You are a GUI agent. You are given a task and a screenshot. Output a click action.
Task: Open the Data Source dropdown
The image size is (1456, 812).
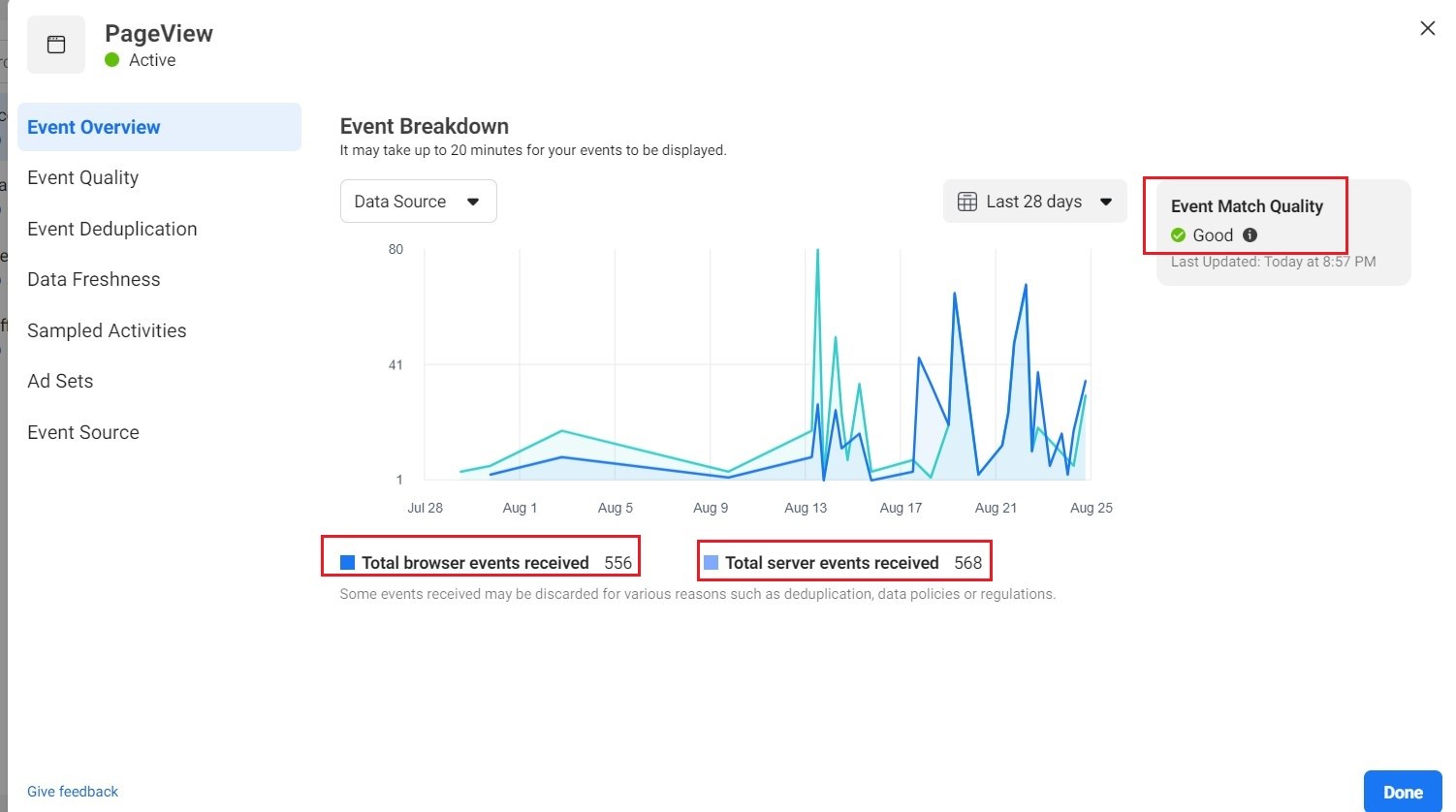point(418,202)
